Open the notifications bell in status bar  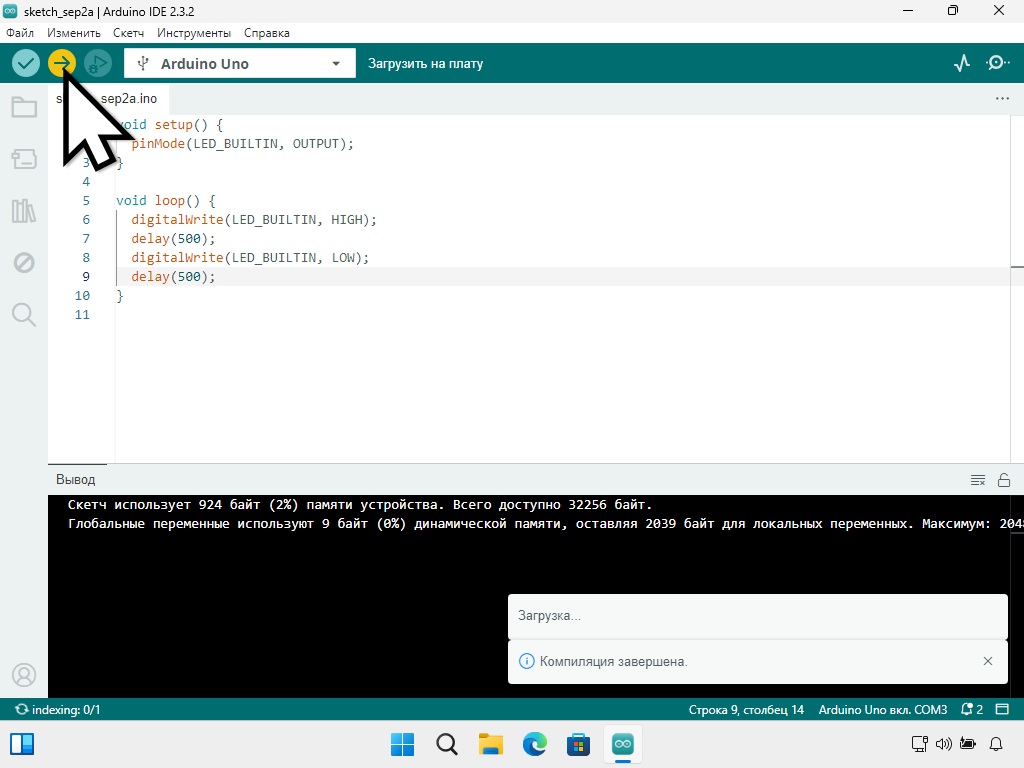pyautogui.click(x=971, y=709)
